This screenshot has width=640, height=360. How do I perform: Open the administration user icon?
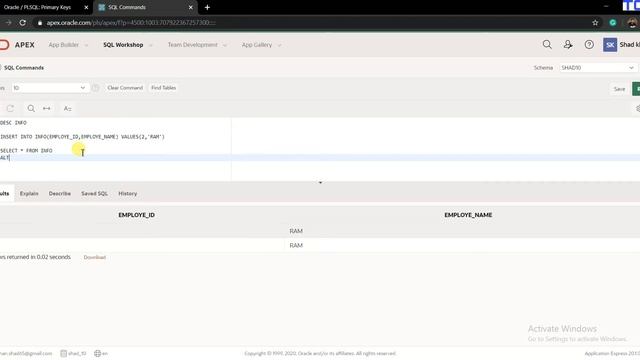tap(568, 44)
